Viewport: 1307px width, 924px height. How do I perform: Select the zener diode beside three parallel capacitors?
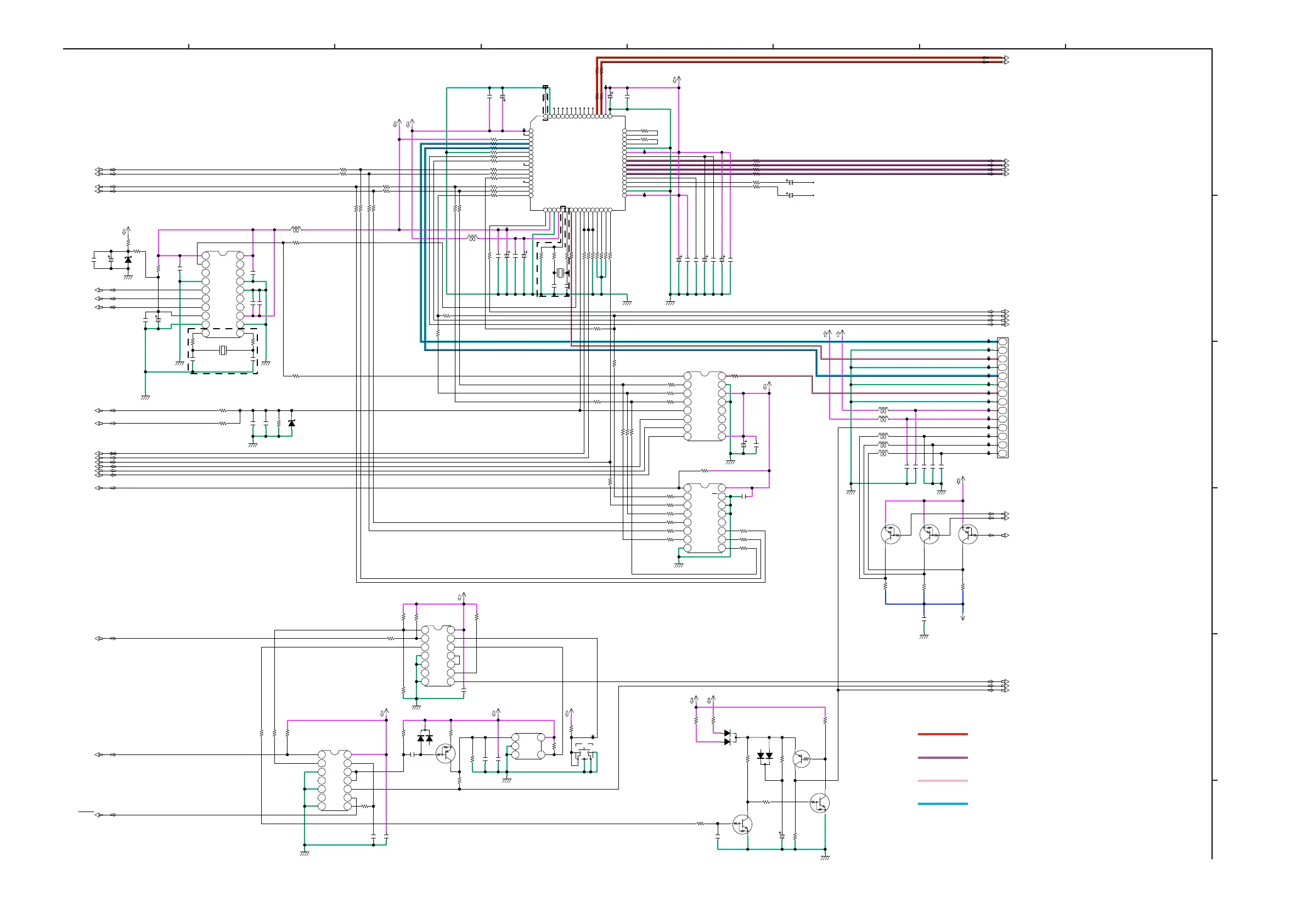291,423
